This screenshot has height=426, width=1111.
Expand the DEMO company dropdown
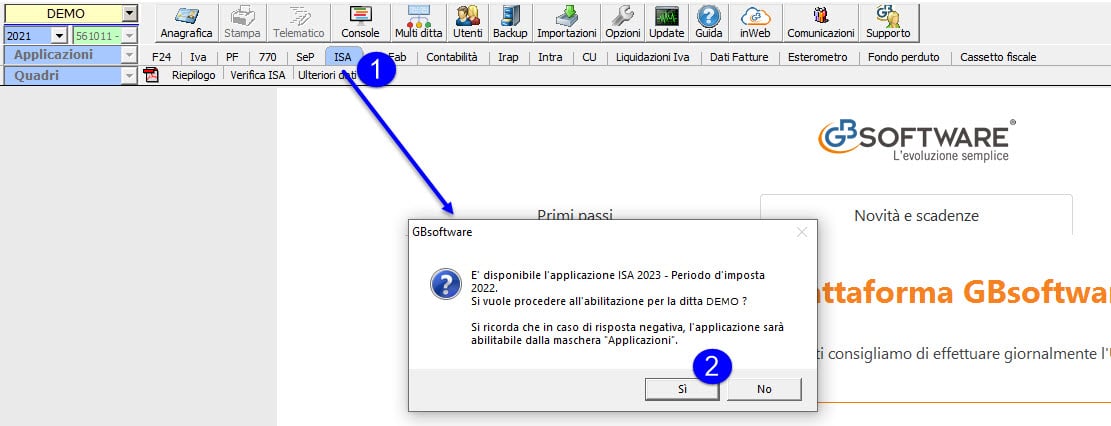(129, 14)
